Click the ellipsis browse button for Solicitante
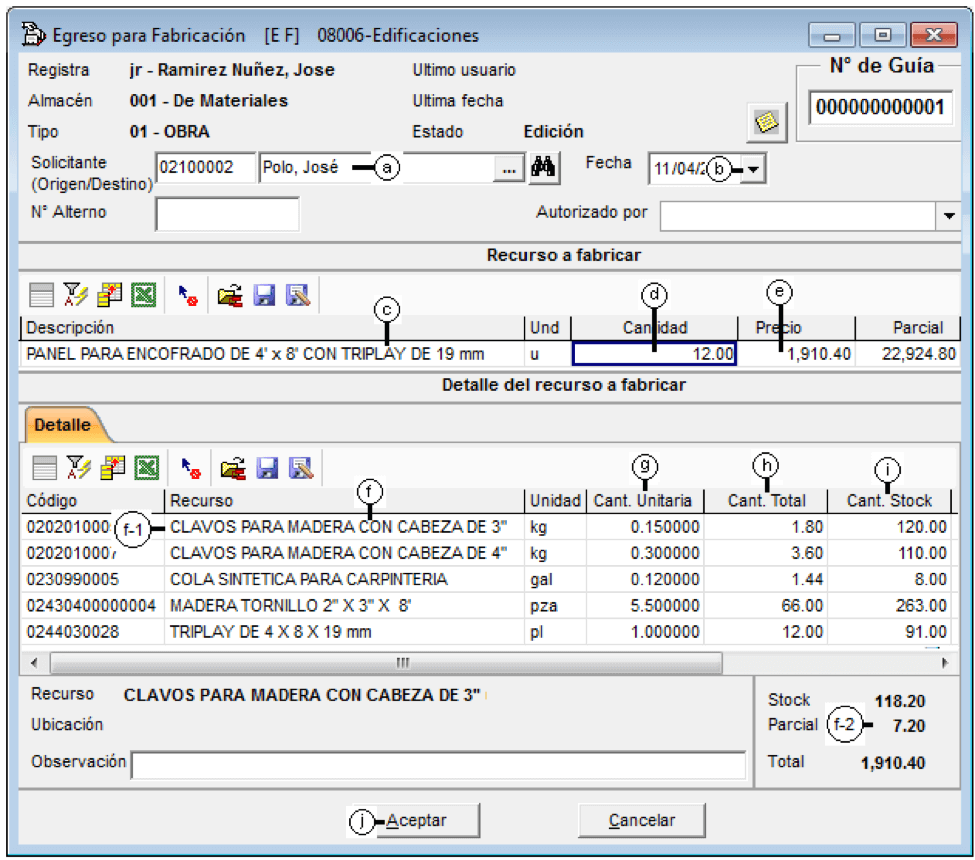This screenshot has height=860, width=975. [509, 169]
